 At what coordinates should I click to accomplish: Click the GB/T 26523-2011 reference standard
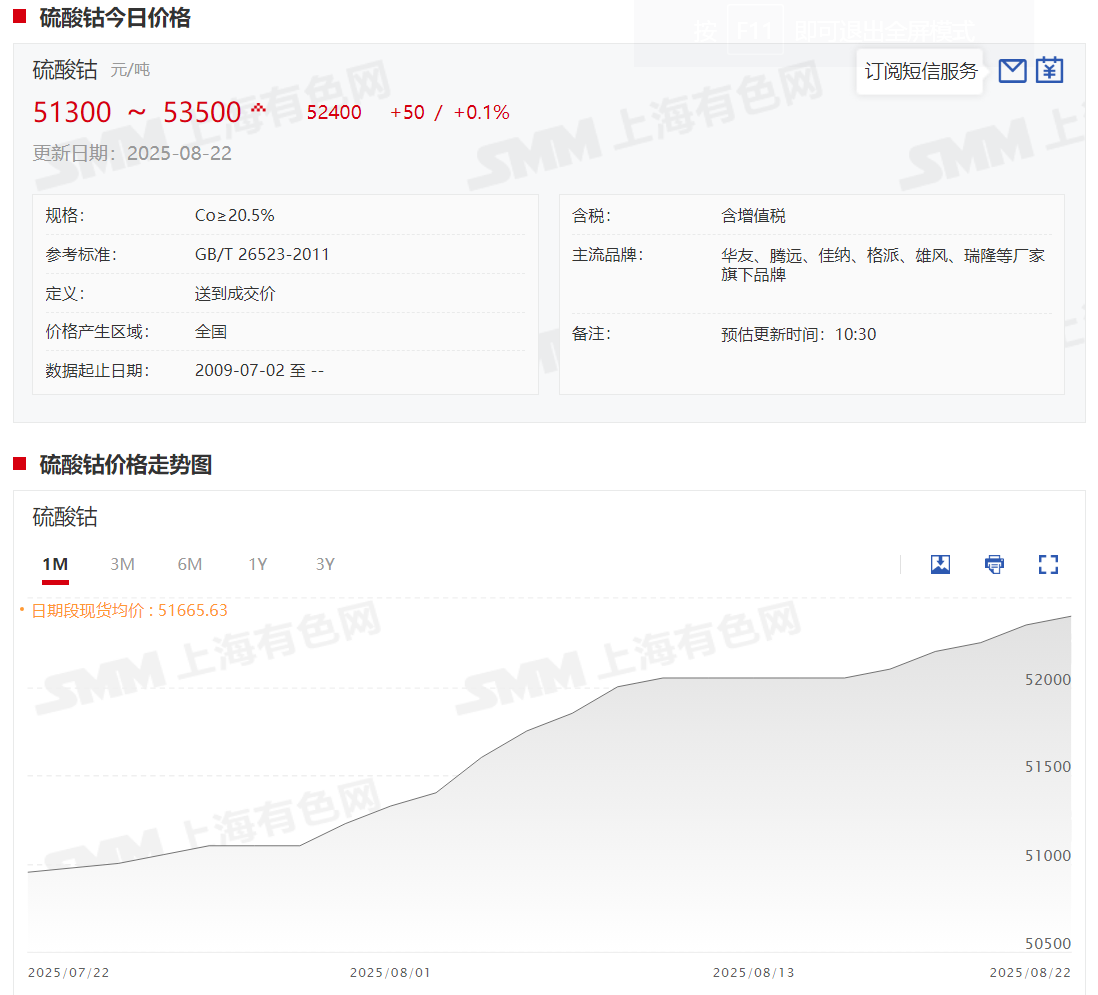(x=262, y=254)
